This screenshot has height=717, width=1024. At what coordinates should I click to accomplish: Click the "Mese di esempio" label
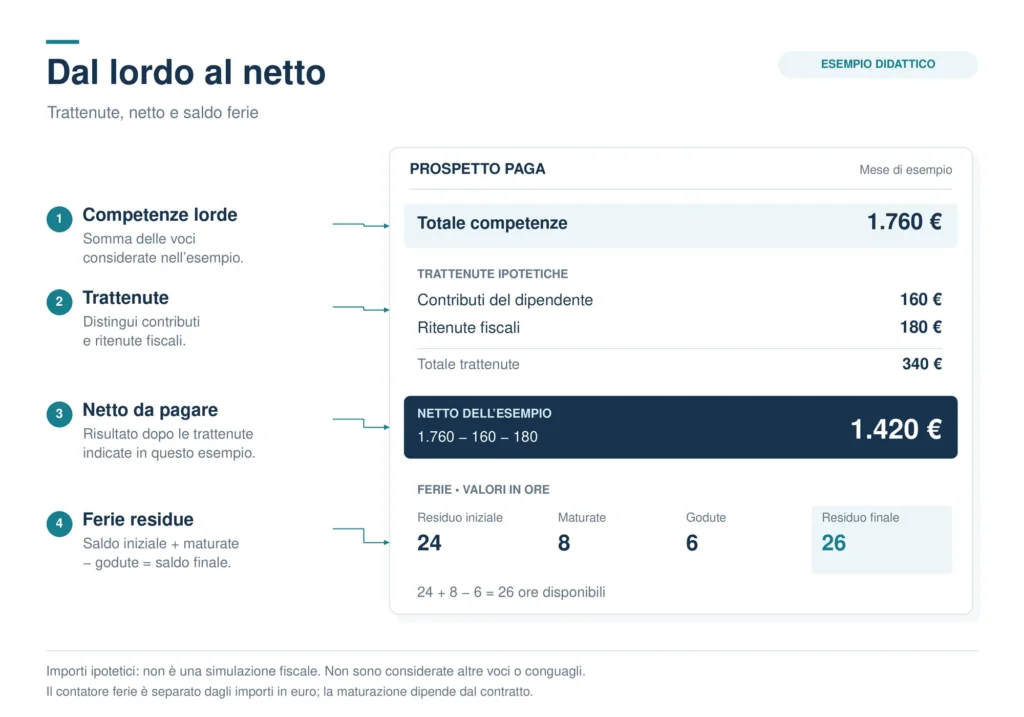[905, 170]
